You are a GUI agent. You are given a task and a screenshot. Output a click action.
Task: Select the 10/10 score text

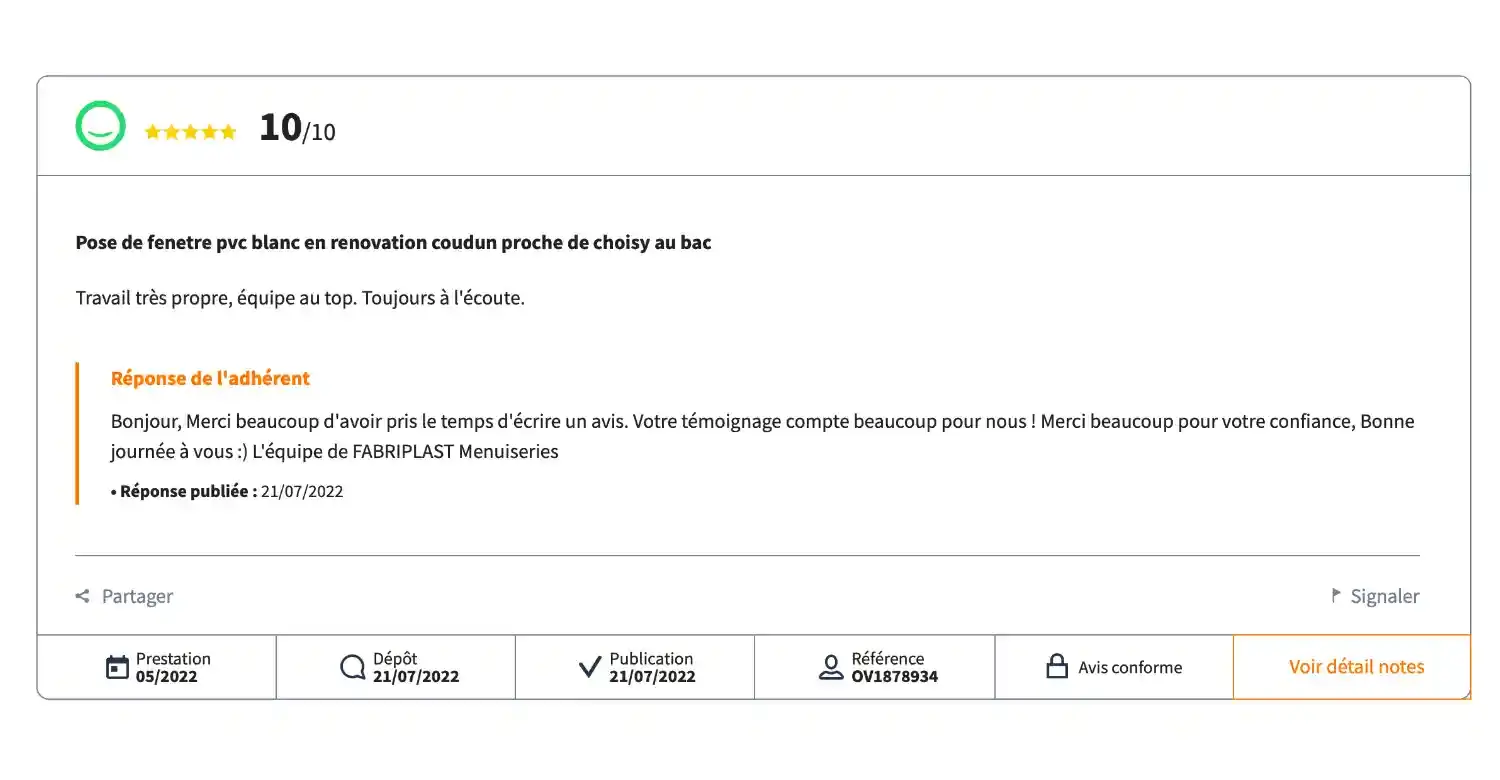[x=297, y=128]
